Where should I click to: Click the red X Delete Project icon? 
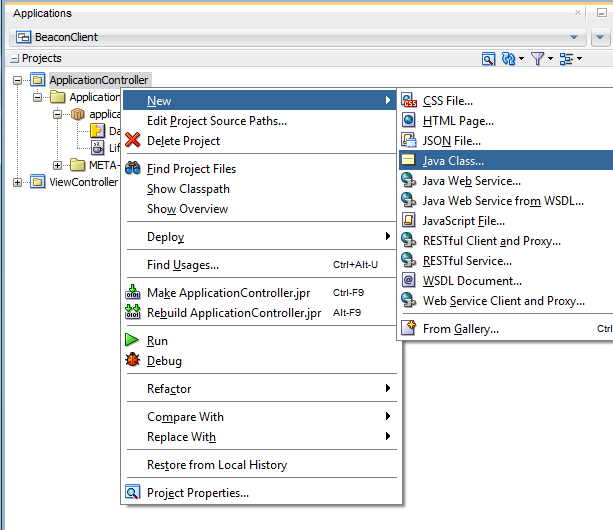tap(133, 140)
